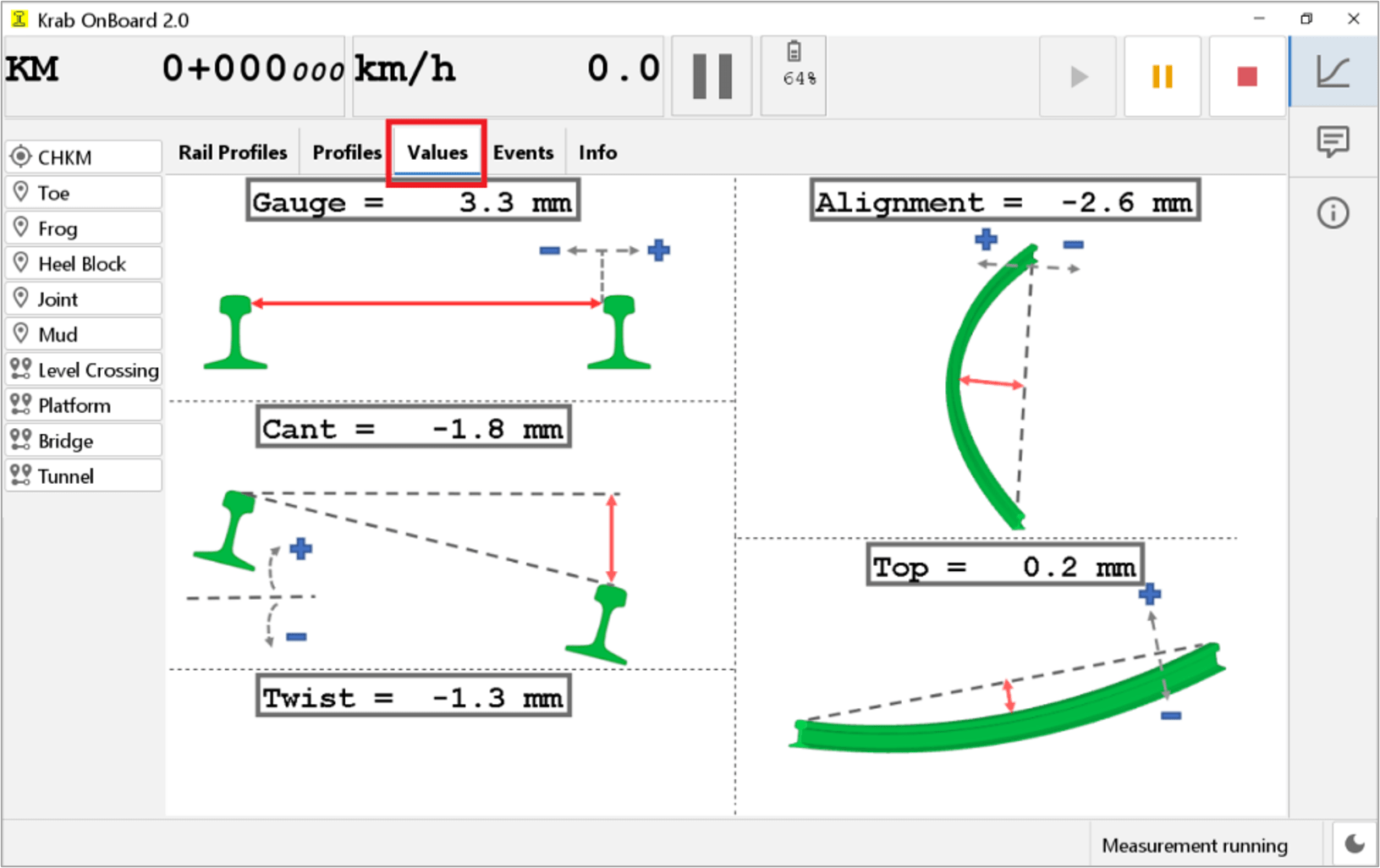Mark a Level Crossing section
This screenshot has height=868, width=1380.
pyautogui.click(x=84, y=371)
